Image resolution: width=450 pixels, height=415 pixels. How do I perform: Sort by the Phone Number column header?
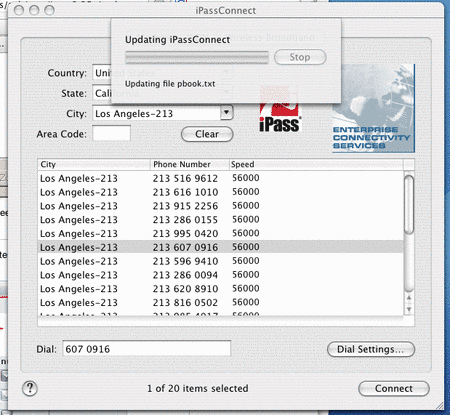[x=190, y=164]
